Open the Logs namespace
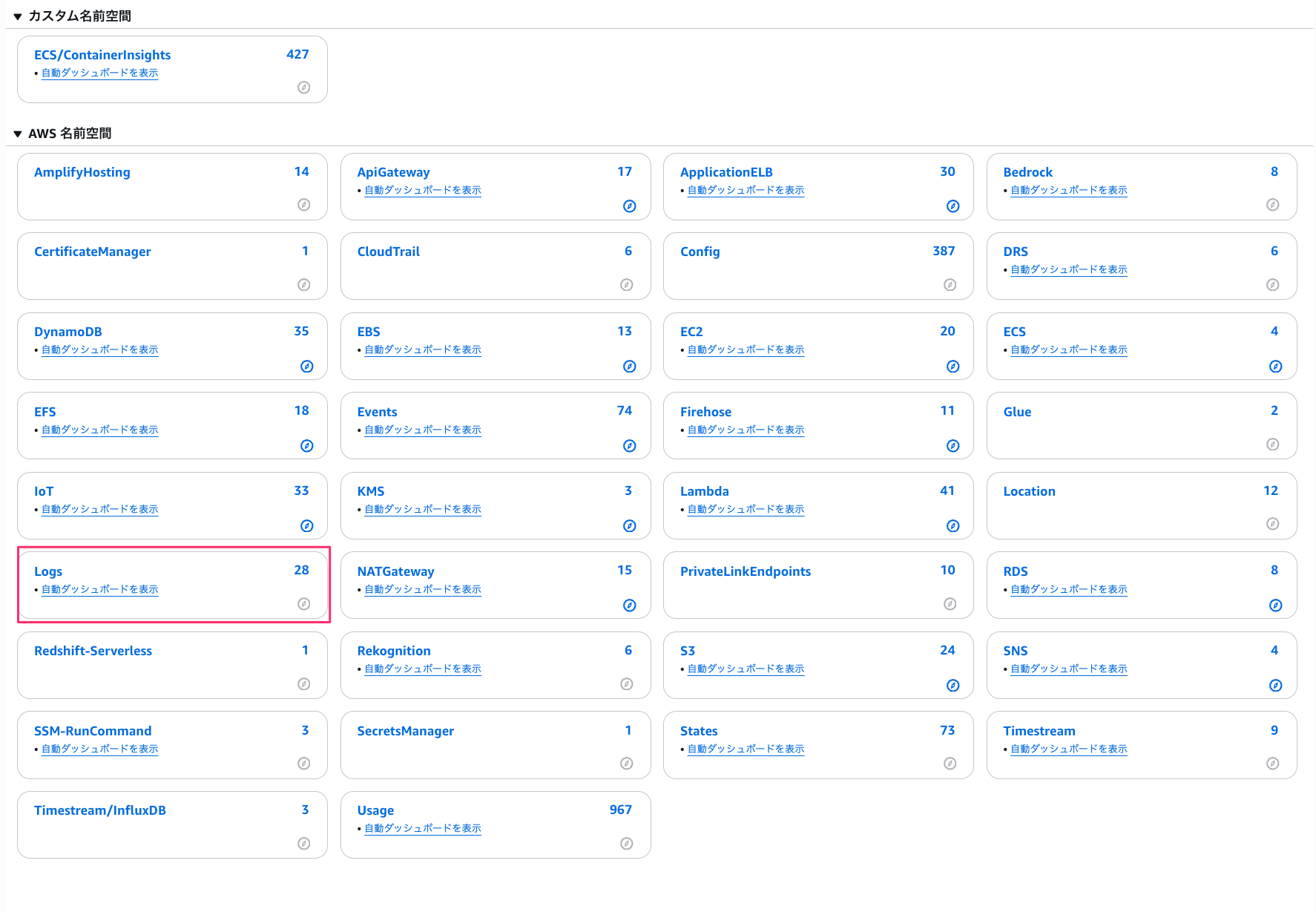 click(x=48, y=571)
